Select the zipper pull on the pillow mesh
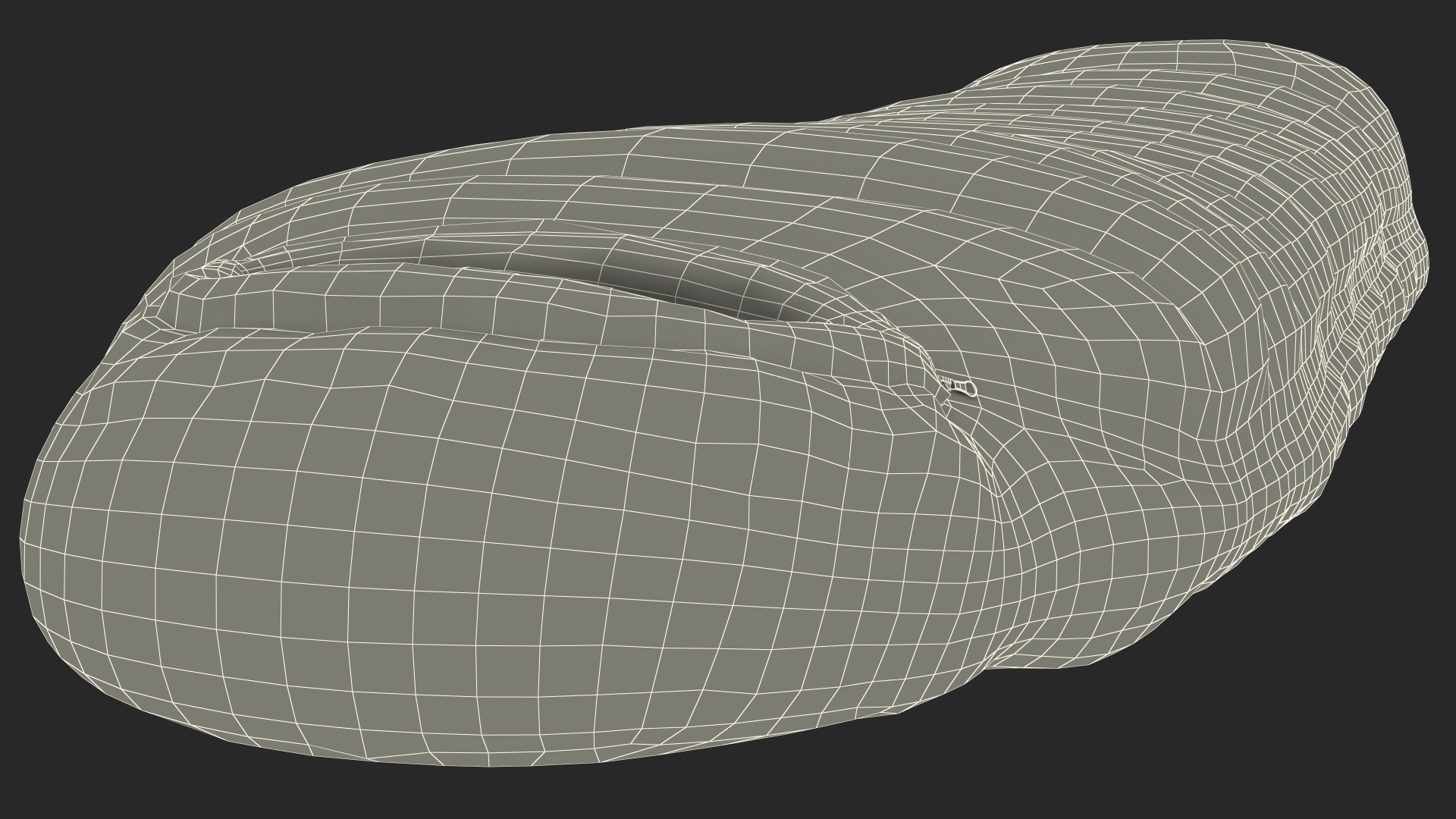 [x=959, y=386]
